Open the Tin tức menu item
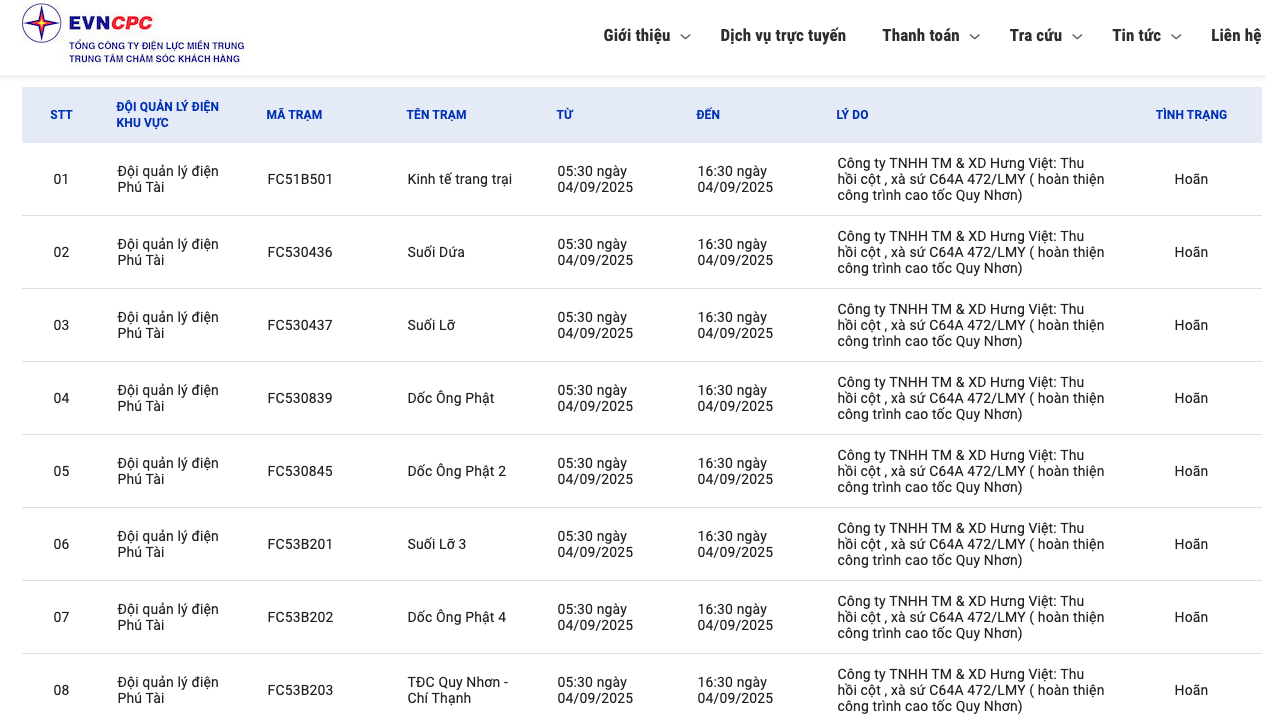Image resolution: width=1266 pixels, height=726 pixels. click(1136, 36)
